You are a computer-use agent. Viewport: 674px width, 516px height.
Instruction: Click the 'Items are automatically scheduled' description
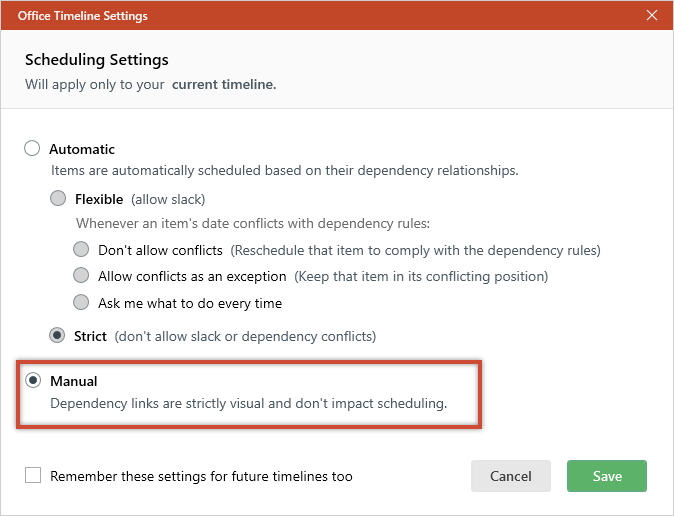(x=285, y=171)
